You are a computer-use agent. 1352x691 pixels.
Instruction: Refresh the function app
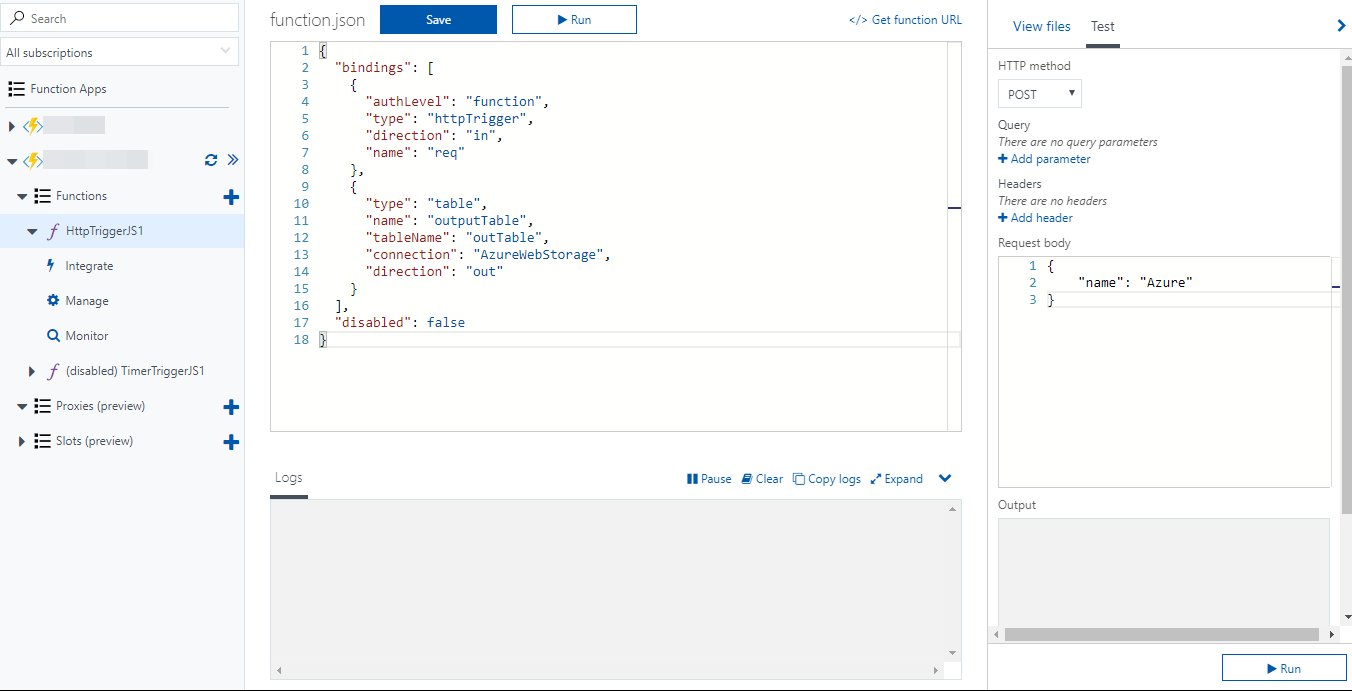(x=210, y=159)
